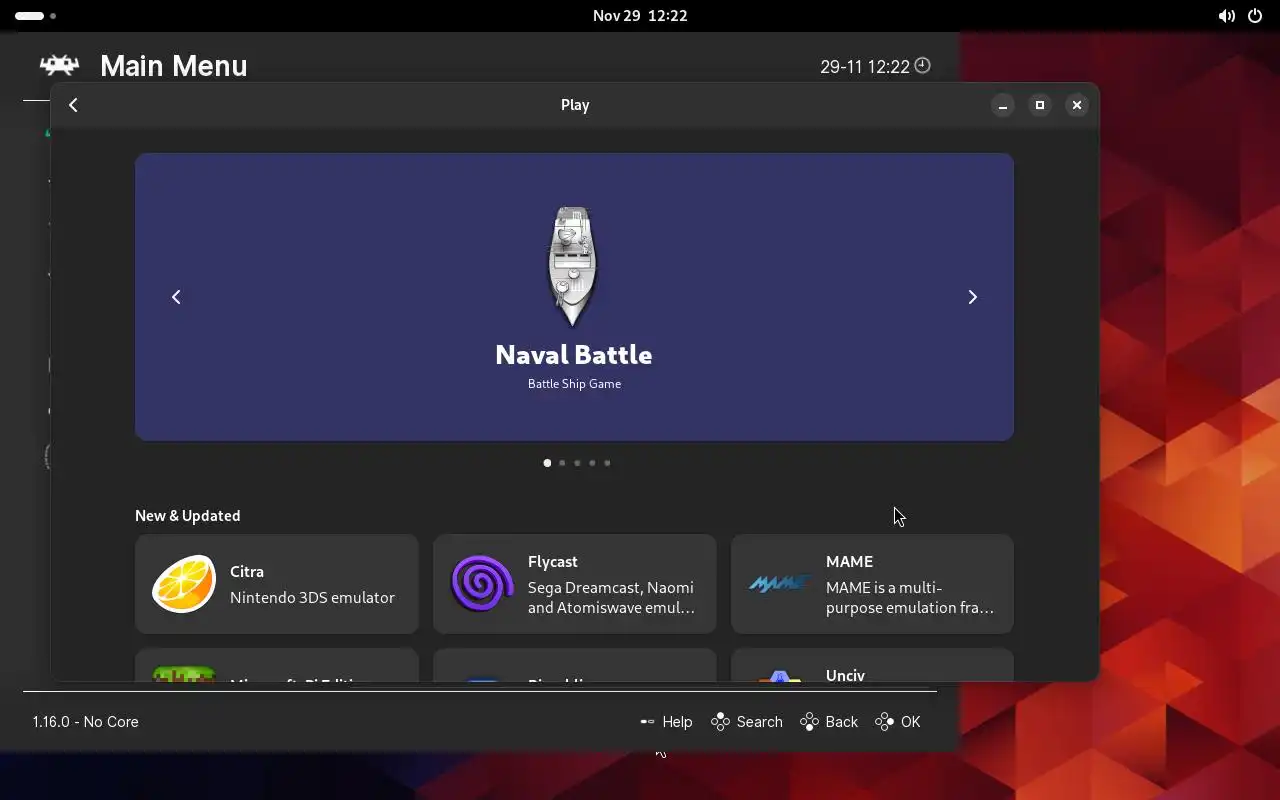The height and width of the screenshot is (800, 1280).
Task: Minimize the Play window
Action: click(x=1003, y=105)
